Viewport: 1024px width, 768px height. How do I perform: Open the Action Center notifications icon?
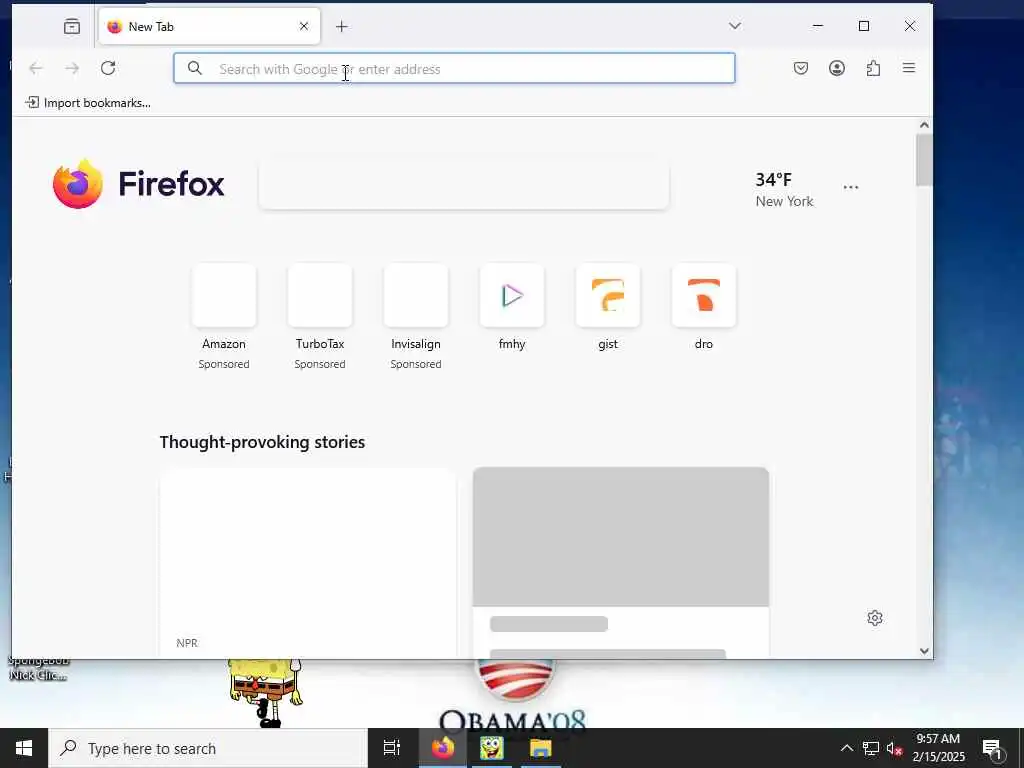(x=993, y=748)
